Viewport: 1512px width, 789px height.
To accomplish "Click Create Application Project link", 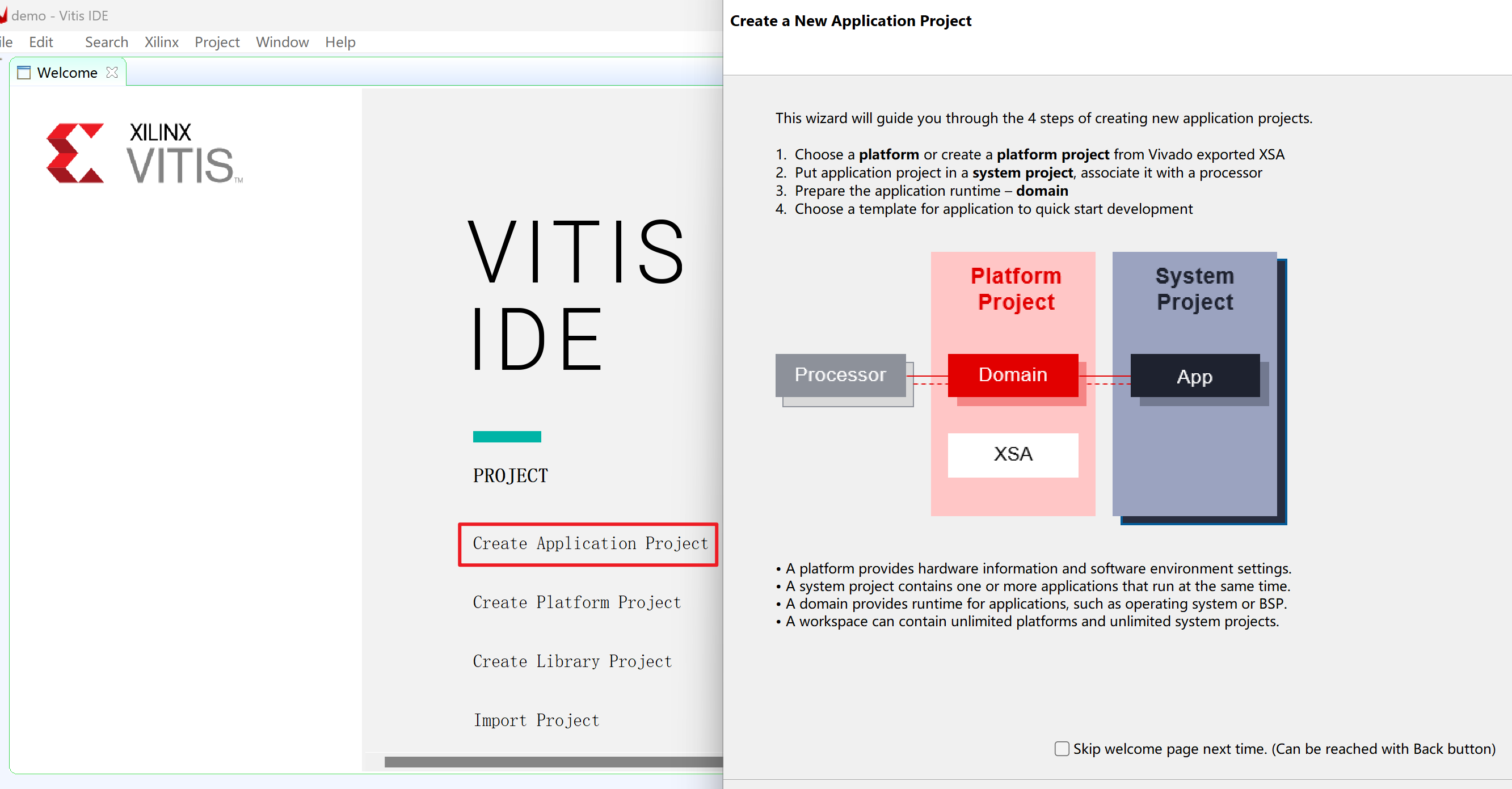I will pos(590,544).
